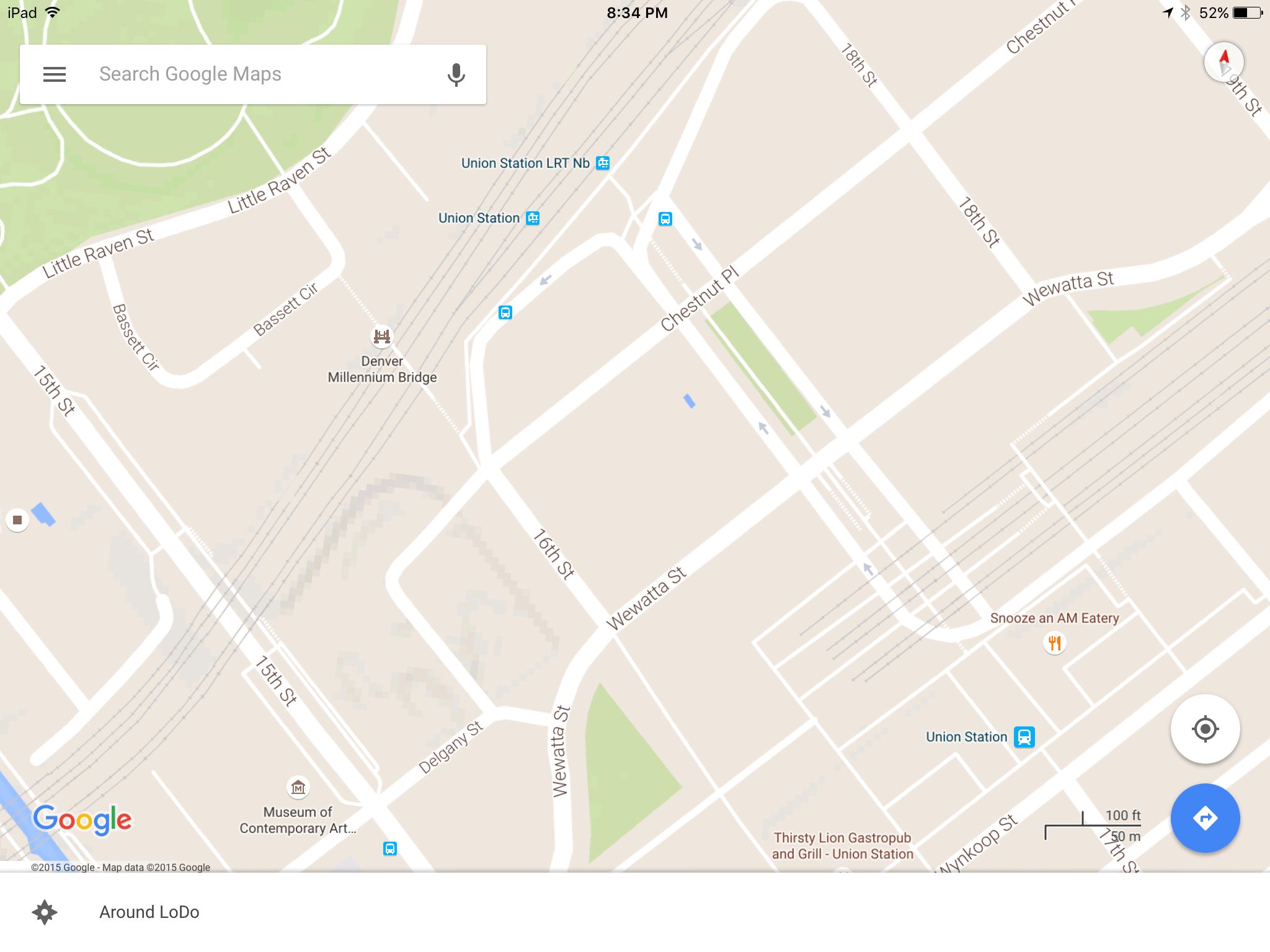Tap the Union Station LRT Nb transit icon
The image size is (1270, 952).
[603, 163]
